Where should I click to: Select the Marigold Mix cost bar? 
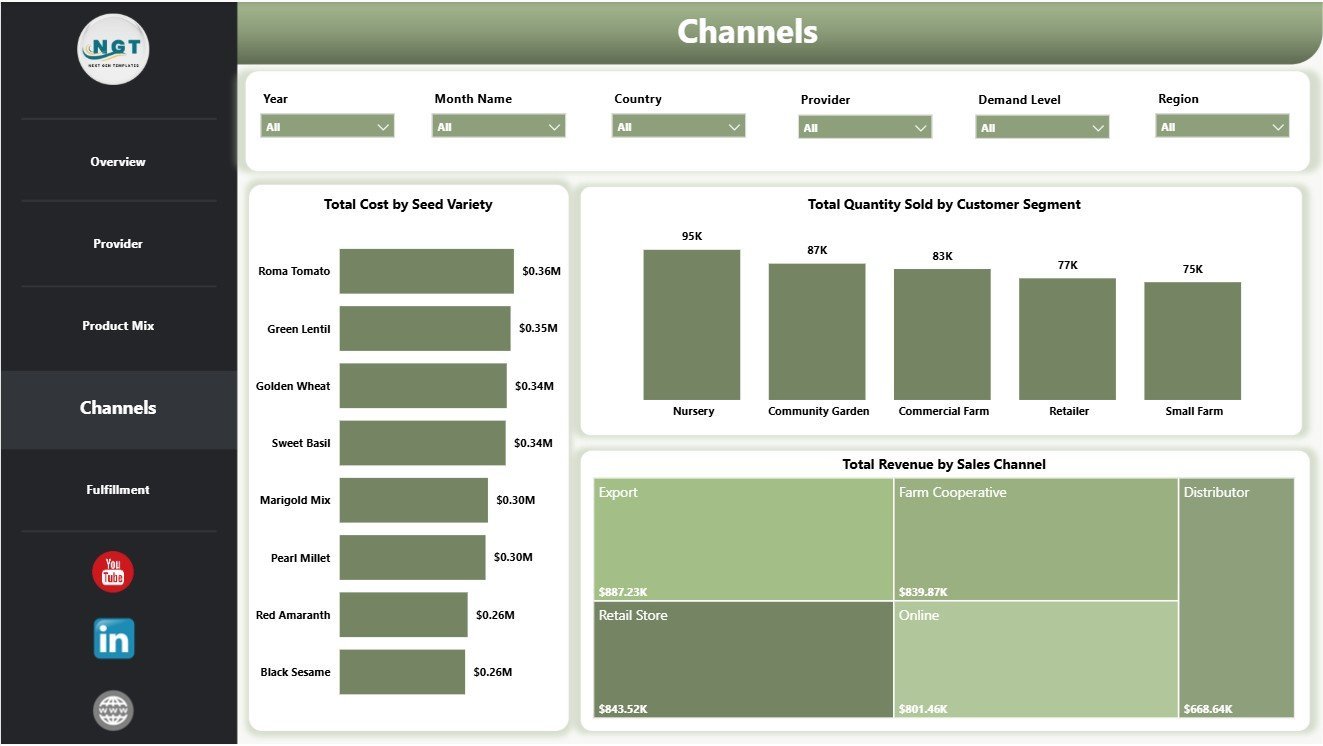(413, 500)
